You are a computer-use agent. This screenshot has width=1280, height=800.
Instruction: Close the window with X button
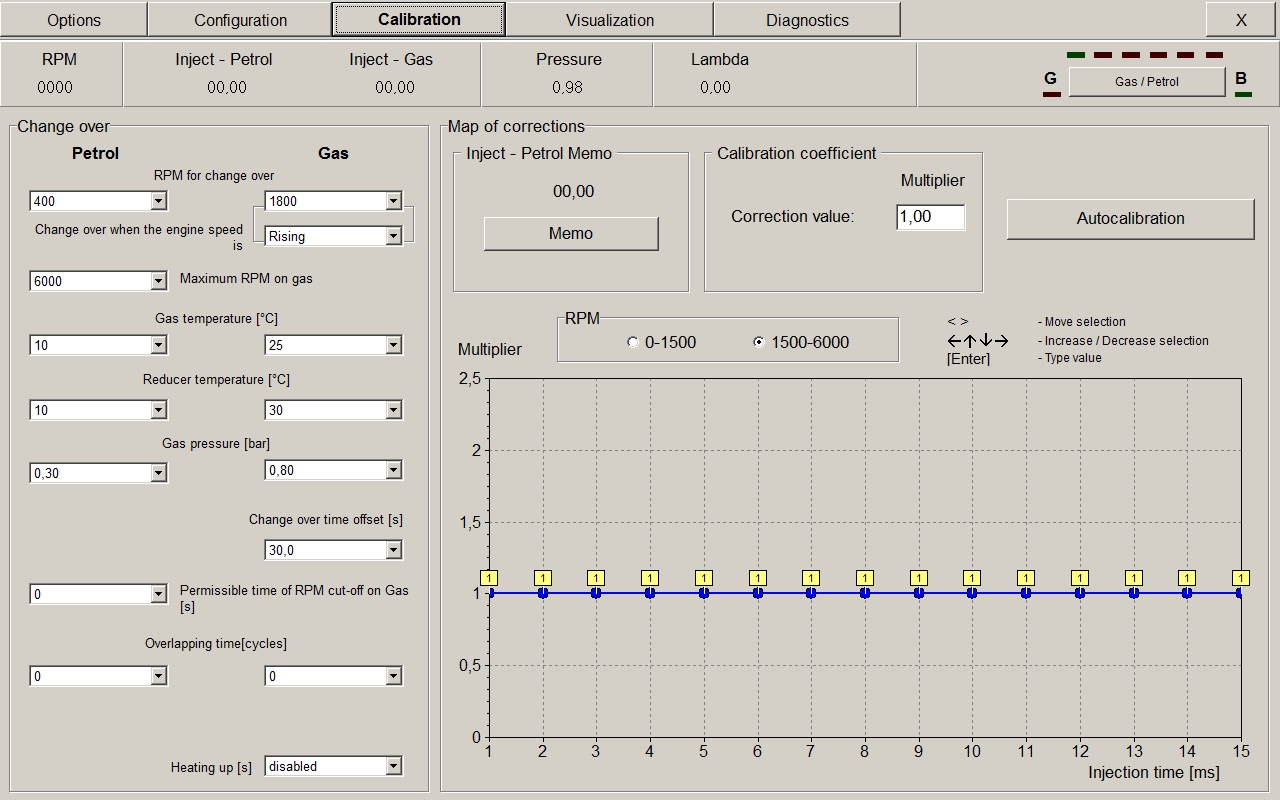[1240, 19]
